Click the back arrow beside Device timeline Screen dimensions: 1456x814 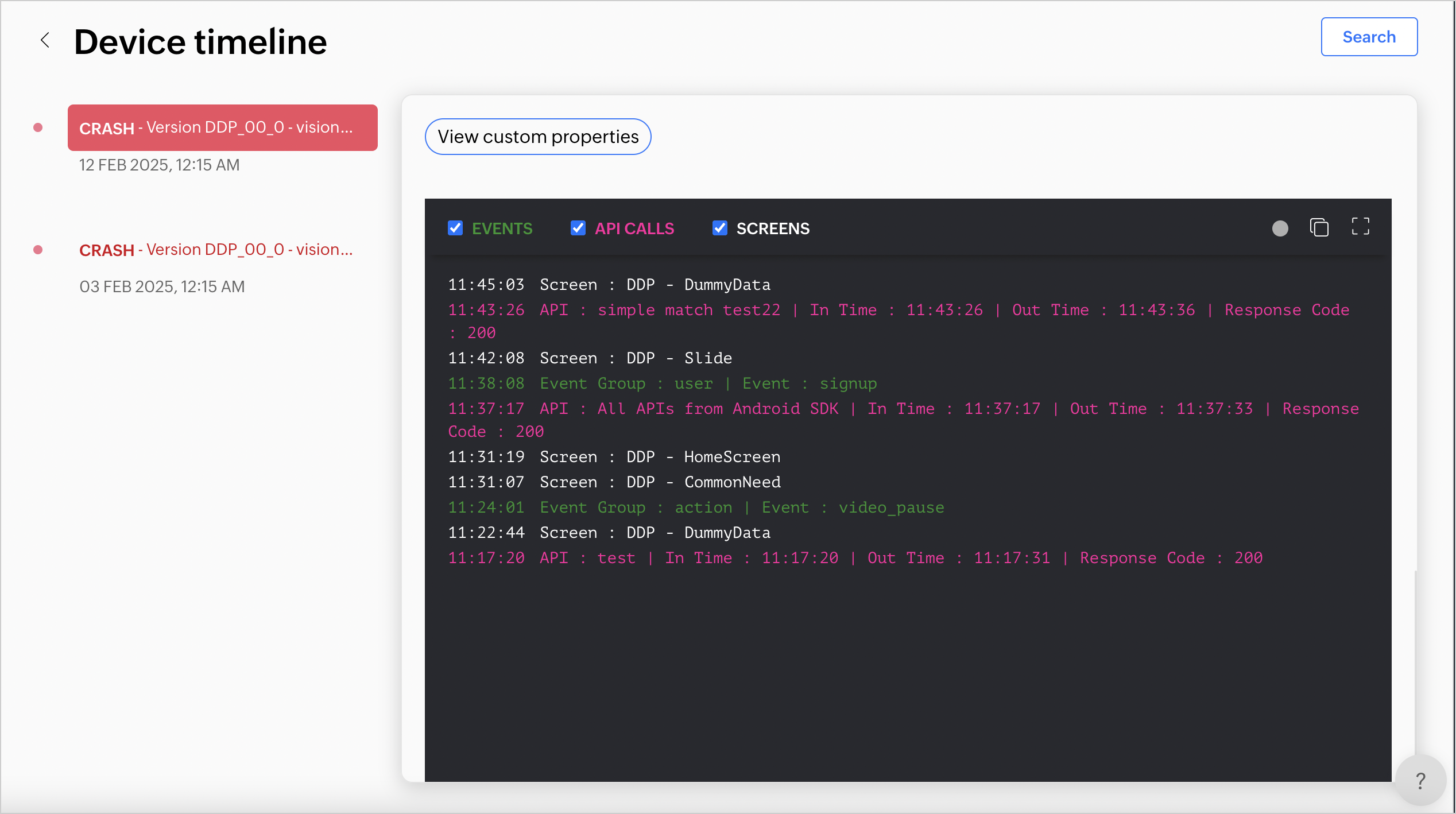pyautogui.click(x=45, y=40)
